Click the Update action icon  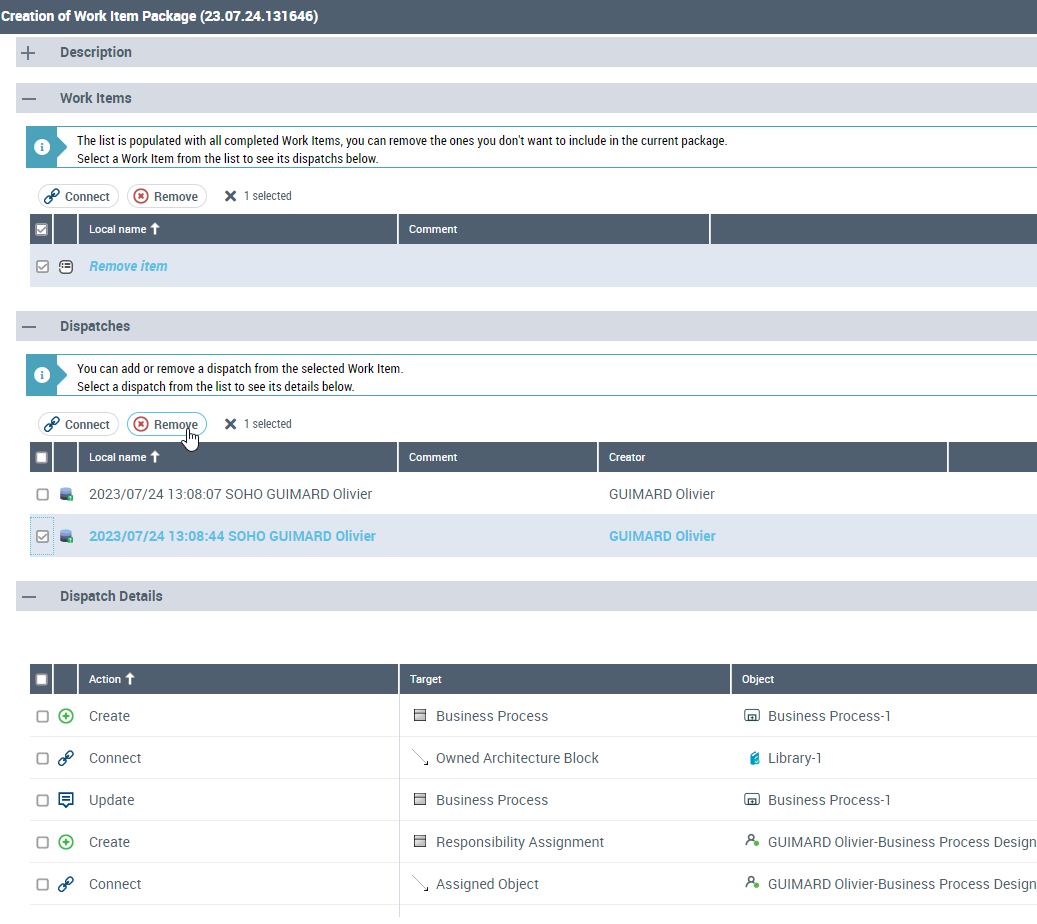coord(66,800)
